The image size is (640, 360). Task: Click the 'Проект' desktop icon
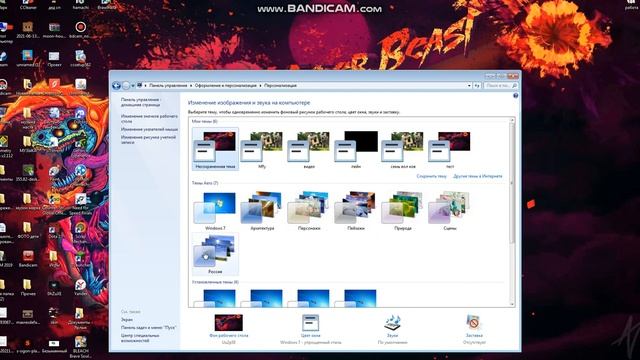[x=54, y=59]
